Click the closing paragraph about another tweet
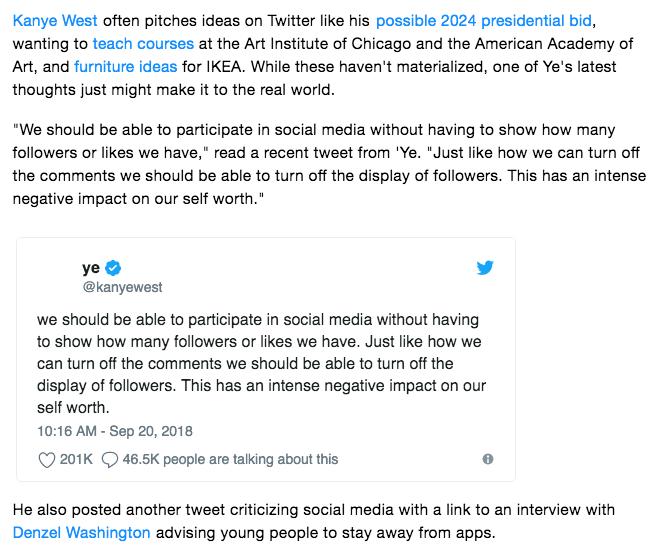Image resolution: width=652 pixels, height=555 pixels. (x=314, y=521)
